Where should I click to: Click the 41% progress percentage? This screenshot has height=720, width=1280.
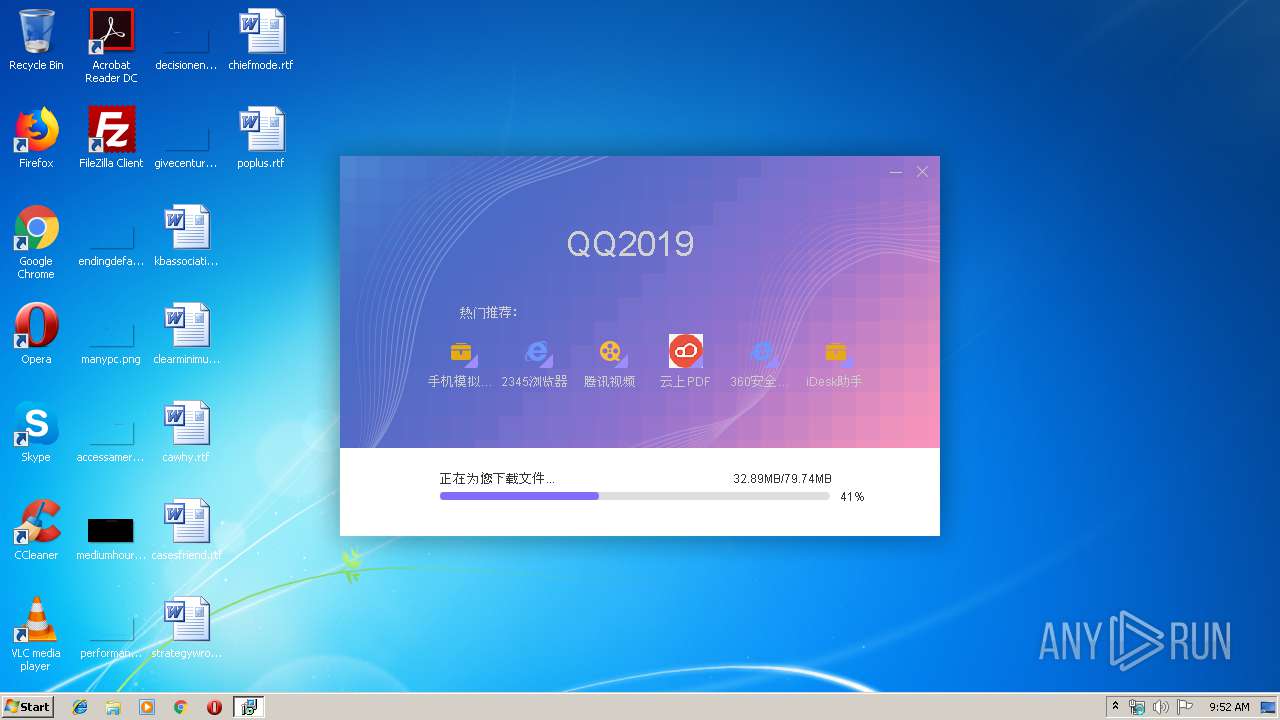point(852,496)
